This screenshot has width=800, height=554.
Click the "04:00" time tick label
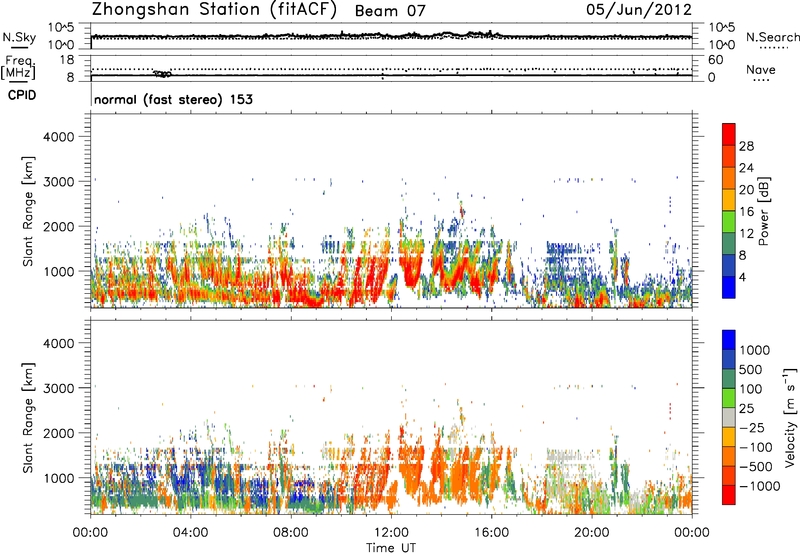point(191,533)
